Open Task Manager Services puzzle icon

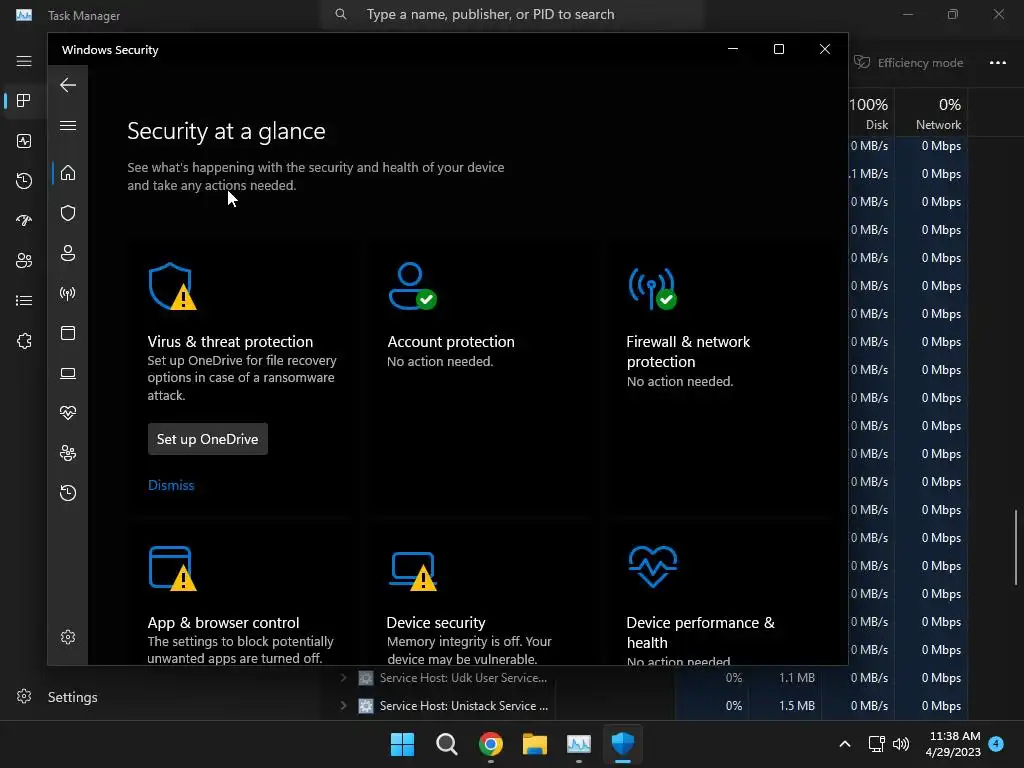(24, 341)
